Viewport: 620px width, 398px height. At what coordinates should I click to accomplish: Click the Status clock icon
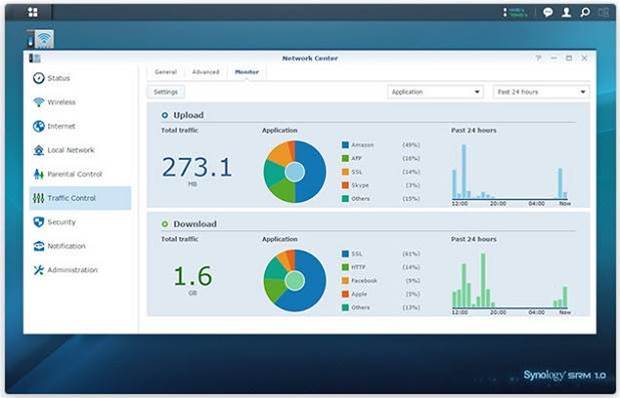click(39, 78)
